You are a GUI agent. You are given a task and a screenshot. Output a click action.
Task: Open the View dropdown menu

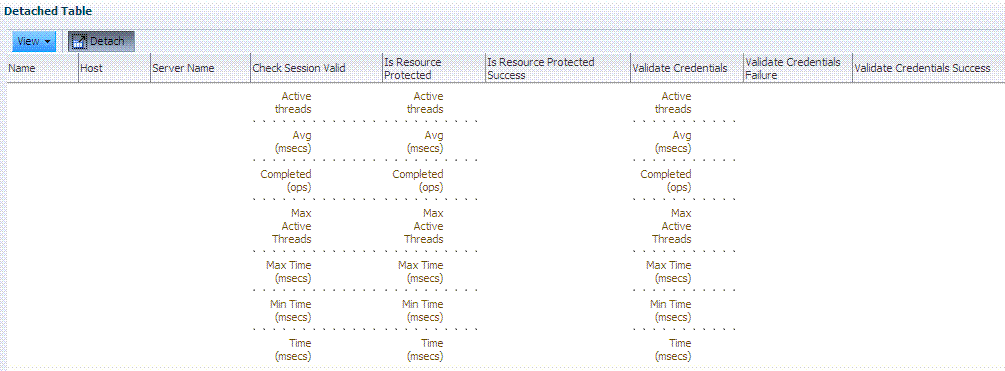click(34, 42)
